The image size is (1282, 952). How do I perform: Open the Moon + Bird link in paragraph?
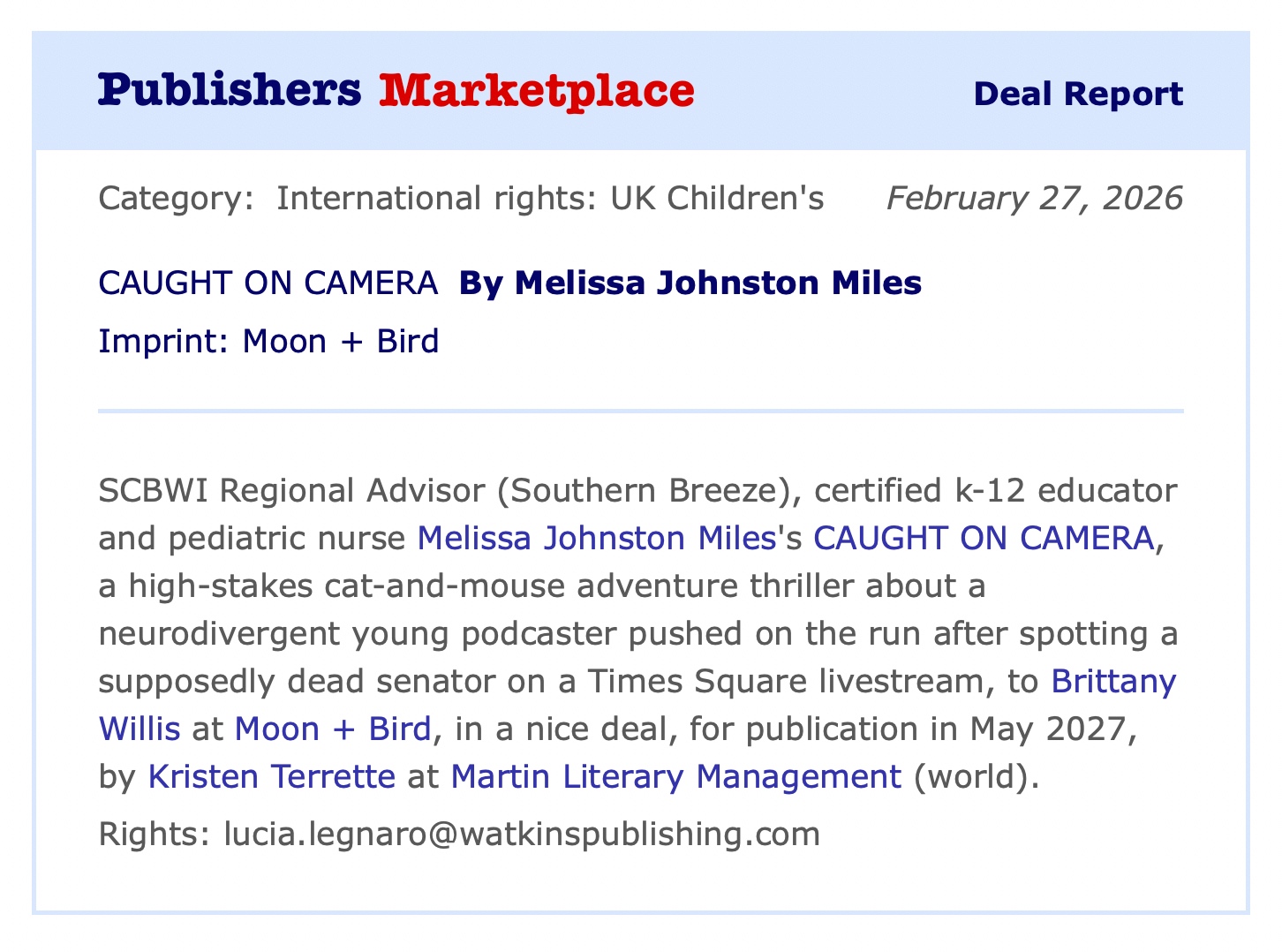332,729
